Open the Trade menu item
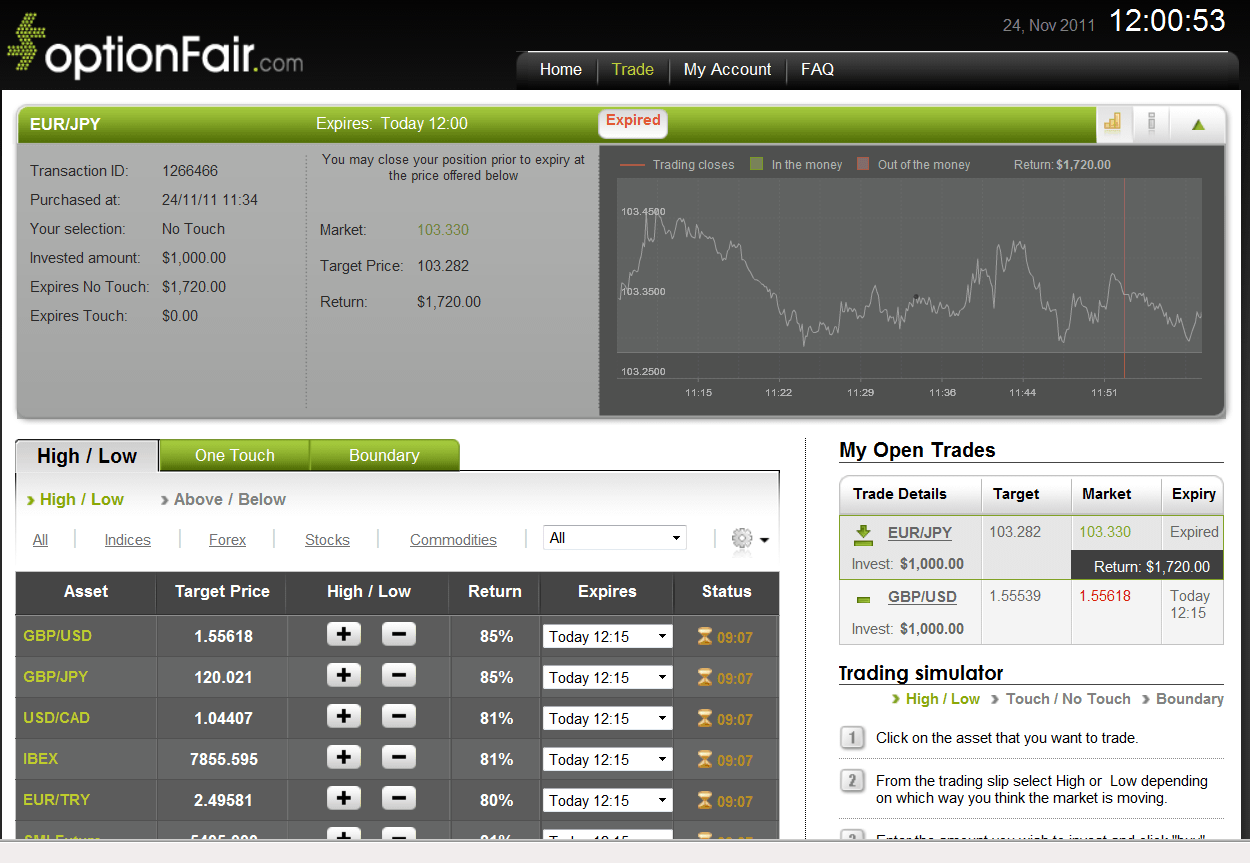This screenshot has width=1250, height=864. 632,69
